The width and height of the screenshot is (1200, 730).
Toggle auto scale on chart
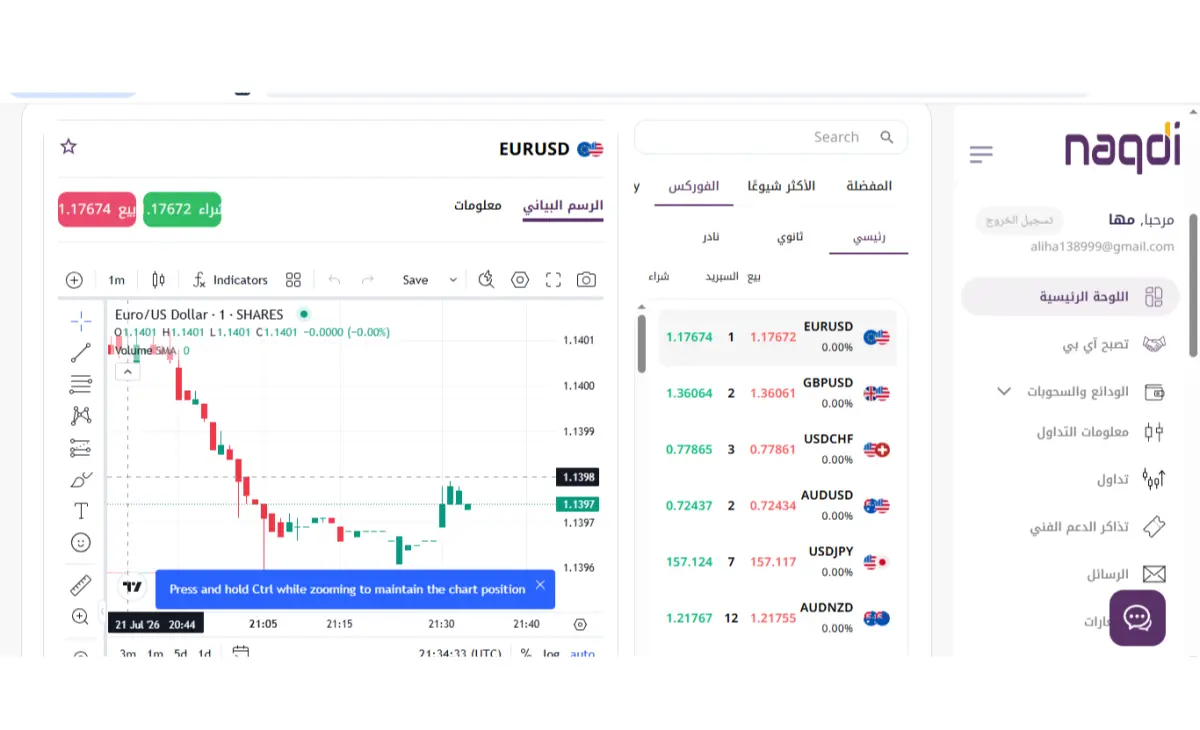point(582,654)
